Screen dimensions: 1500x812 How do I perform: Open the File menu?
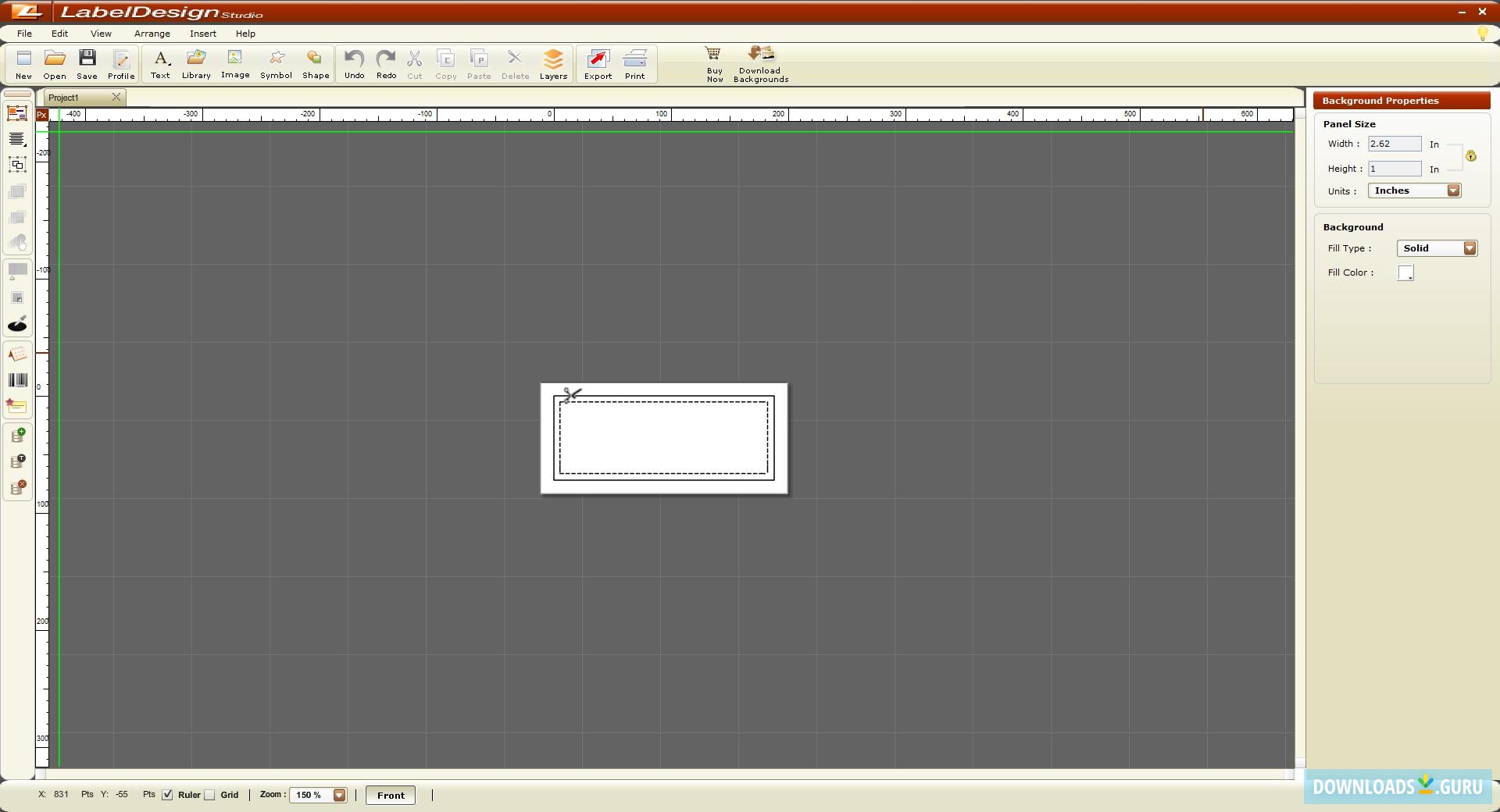[25, 34]
